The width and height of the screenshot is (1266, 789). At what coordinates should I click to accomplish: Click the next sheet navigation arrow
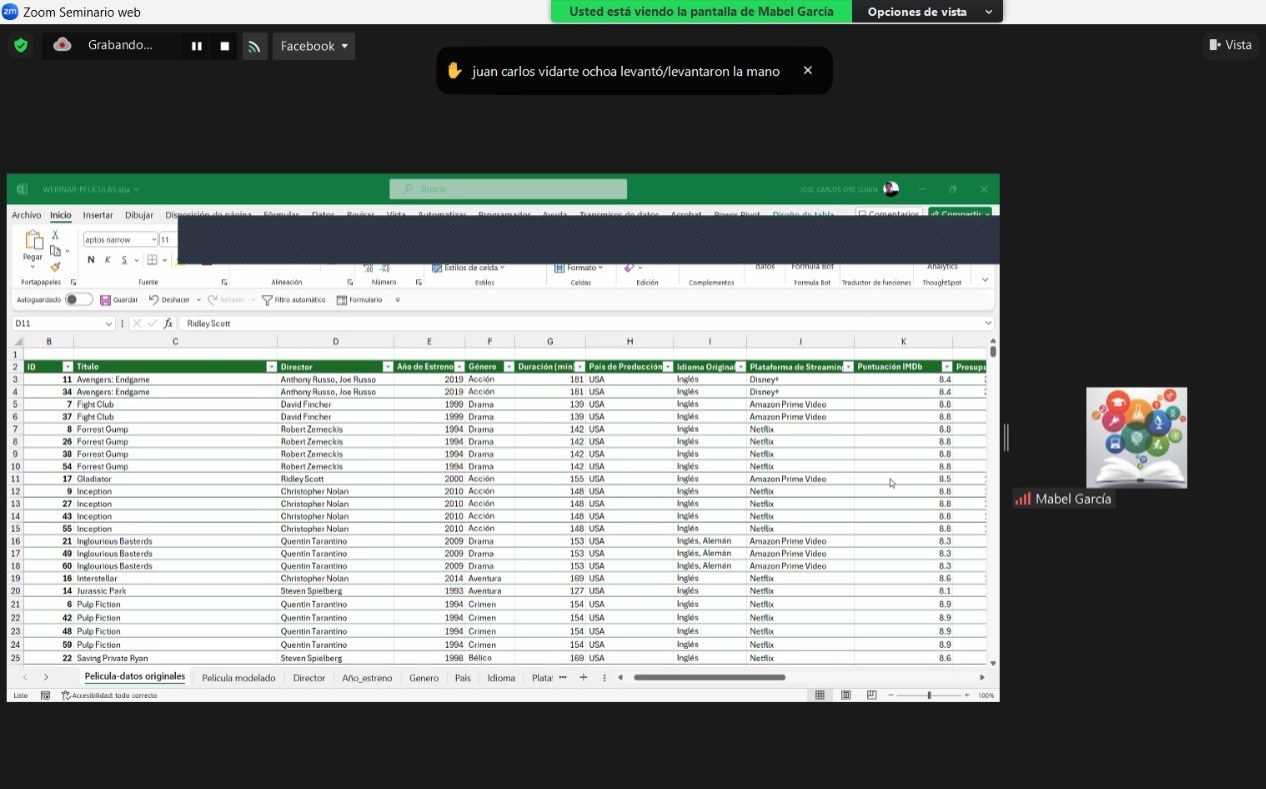(x=46, y=678)
